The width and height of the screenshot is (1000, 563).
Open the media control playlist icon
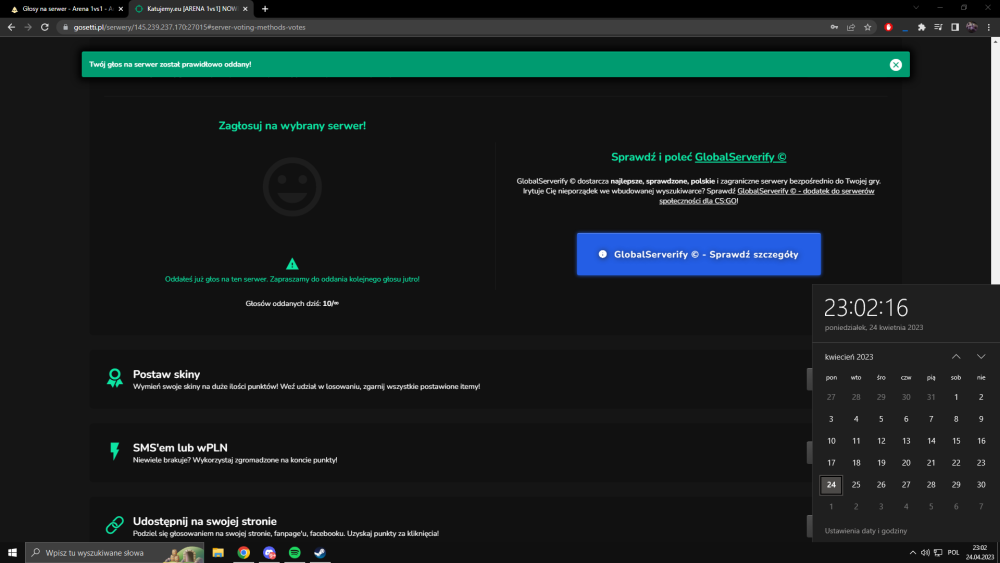938,27
